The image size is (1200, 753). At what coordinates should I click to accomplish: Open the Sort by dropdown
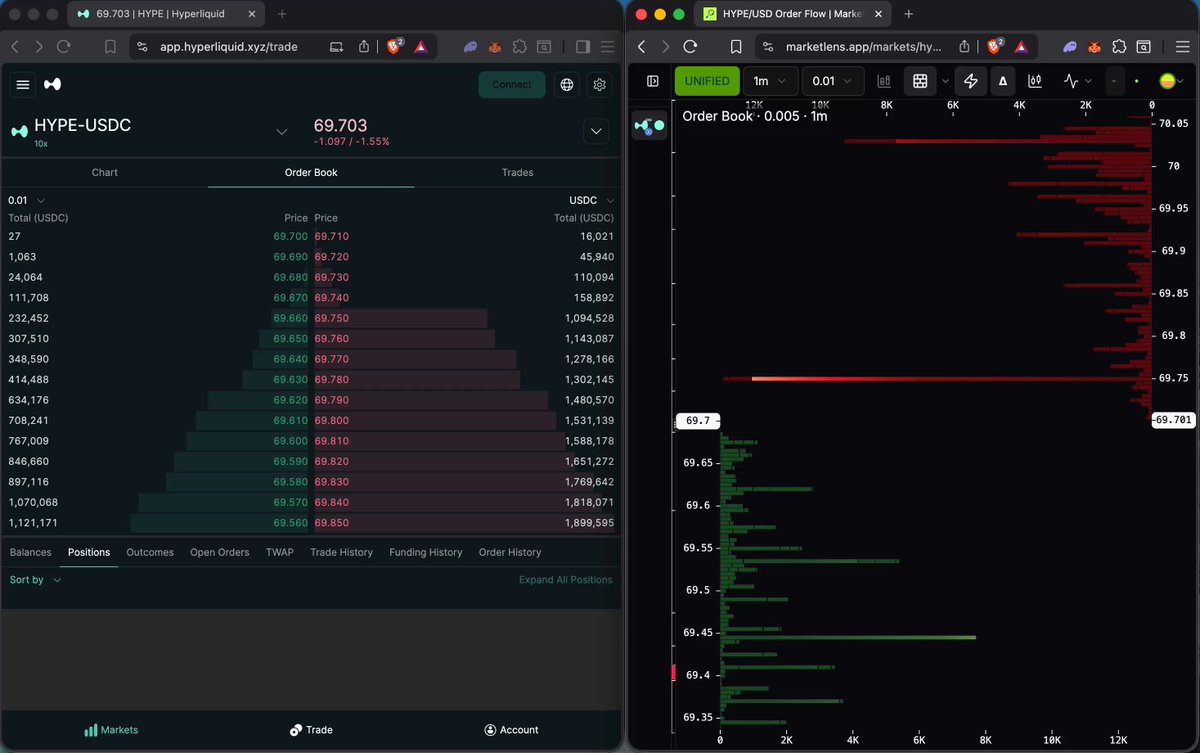pos(36,580)
